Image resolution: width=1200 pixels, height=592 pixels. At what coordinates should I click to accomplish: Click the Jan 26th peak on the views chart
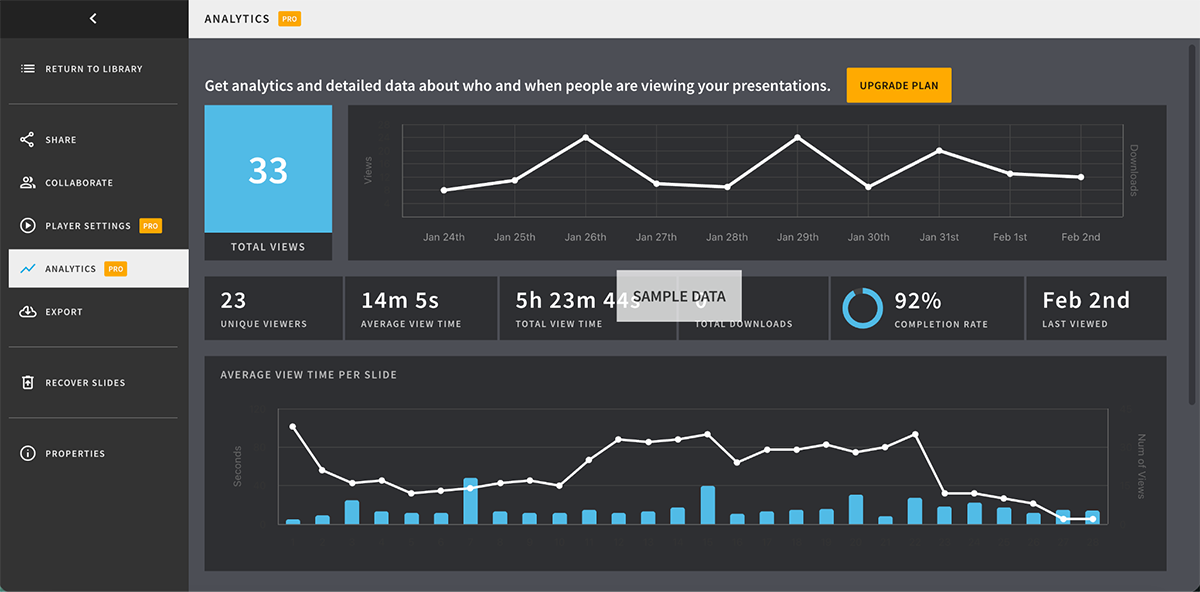pos(585,138)
